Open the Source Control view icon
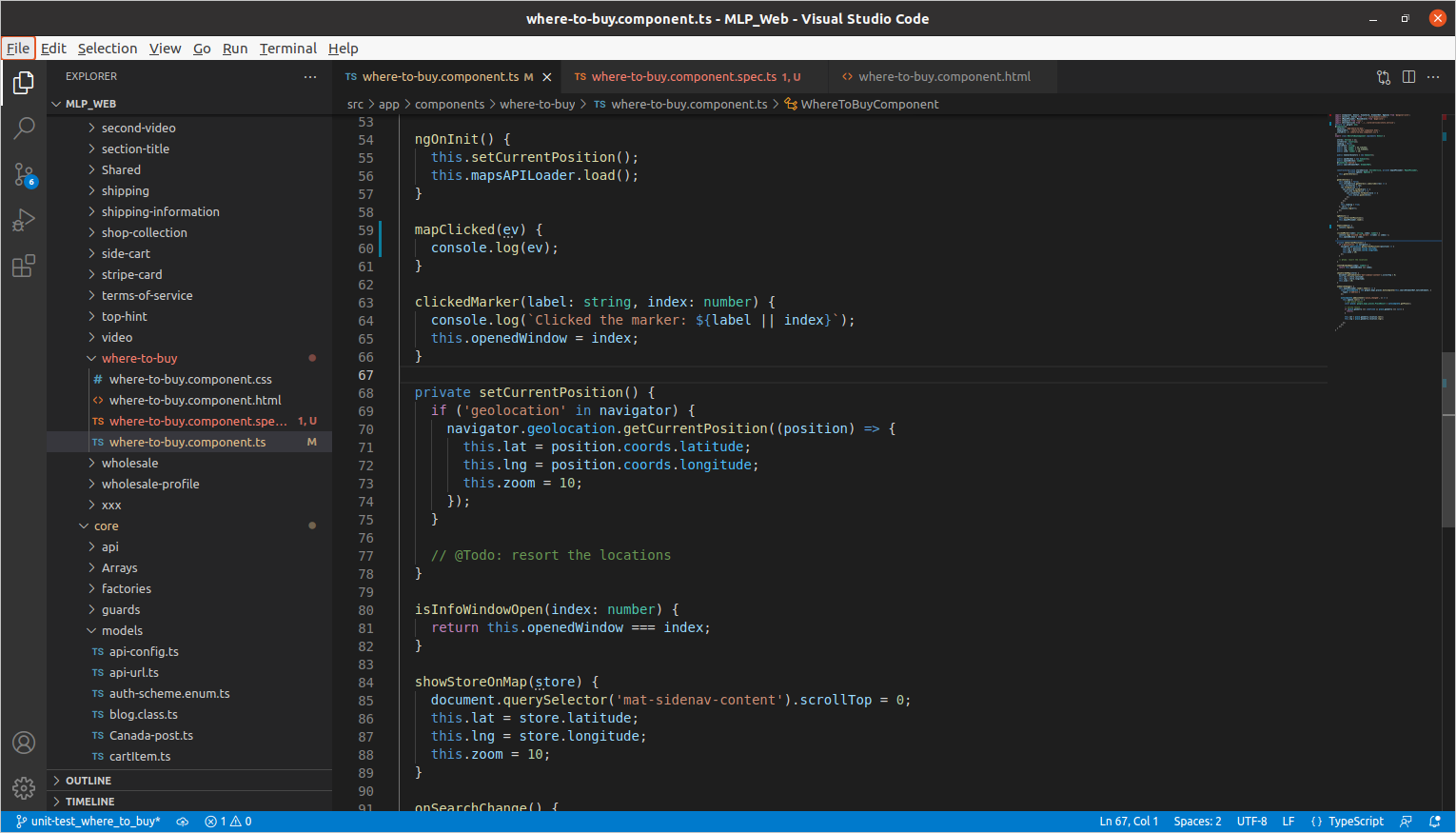1456x833 pixels. 24,173
